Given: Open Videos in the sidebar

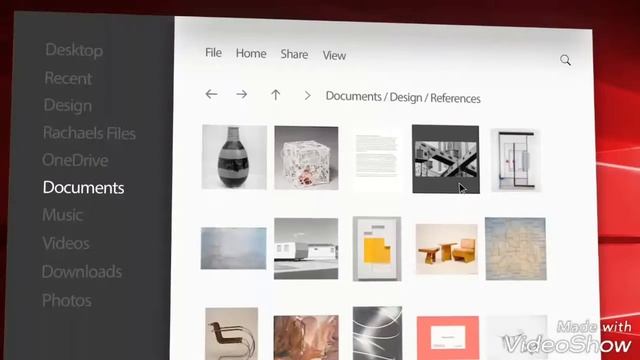Looking at the screenshot, I should pyautogui.click(x=66, y=243).
